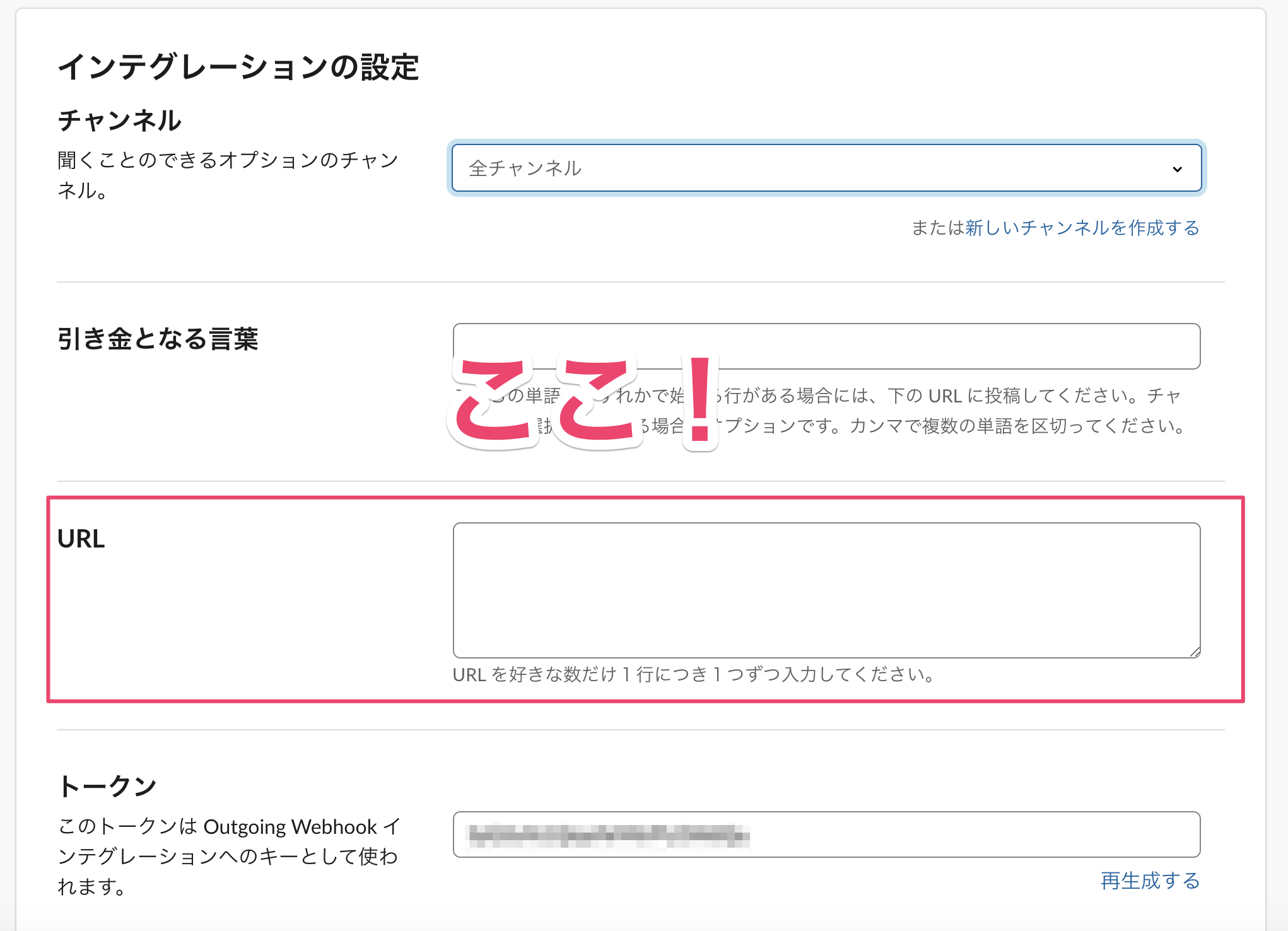Click the 引き金となる言葉 label

158,339
